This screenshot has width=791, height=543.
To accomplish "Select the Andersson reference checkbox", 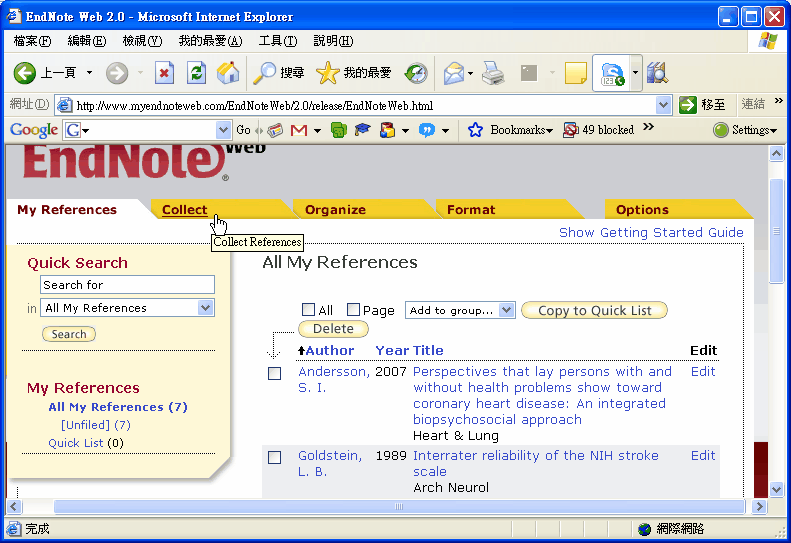I will click(275, 373).
